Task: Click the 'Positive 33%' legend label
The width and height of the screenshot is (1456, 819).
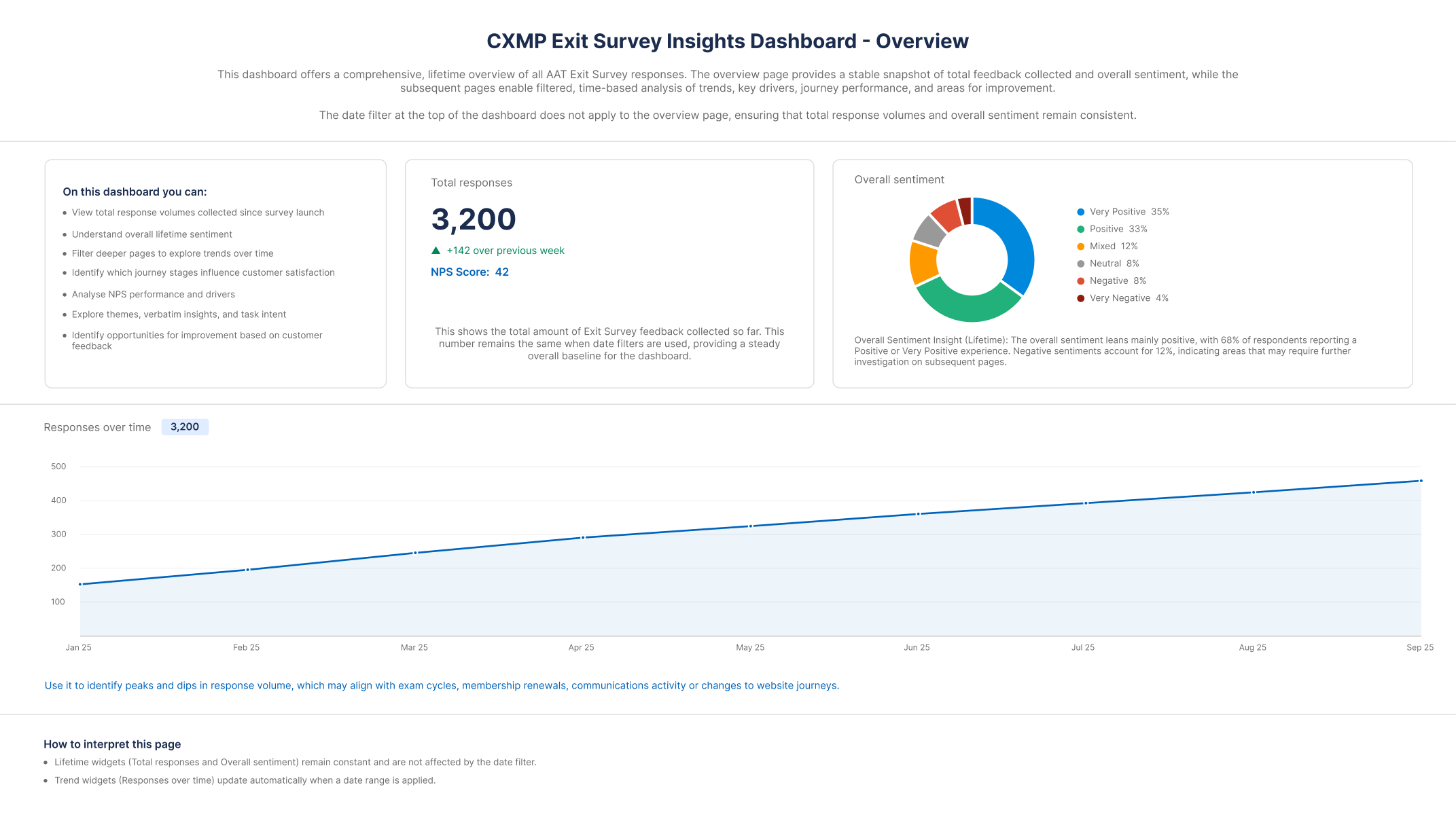Action: (x=1118, y=230)
